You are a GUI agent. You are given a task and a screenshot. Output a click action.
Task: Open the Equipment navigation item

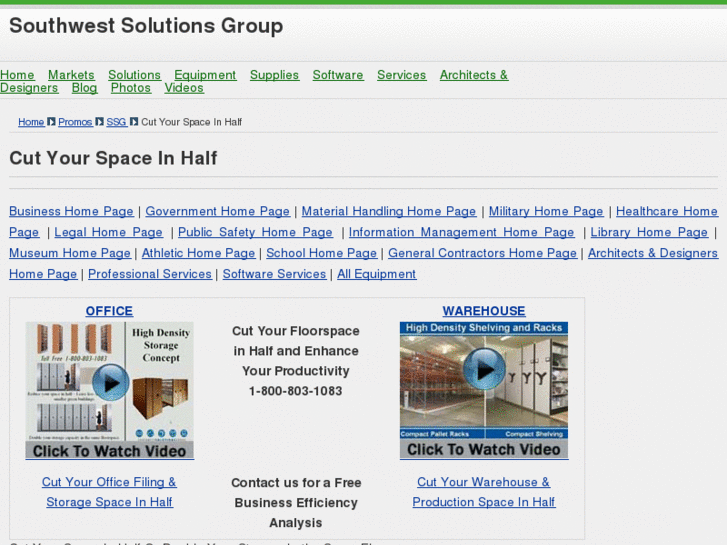(x=205, y=75)
